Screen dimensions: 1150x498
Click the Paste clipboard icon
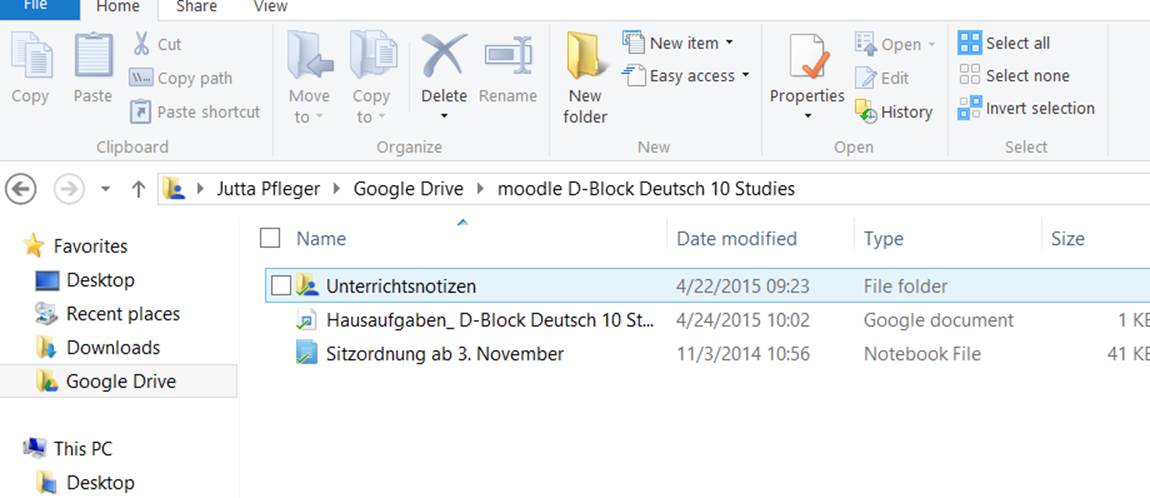pos(93,57)
